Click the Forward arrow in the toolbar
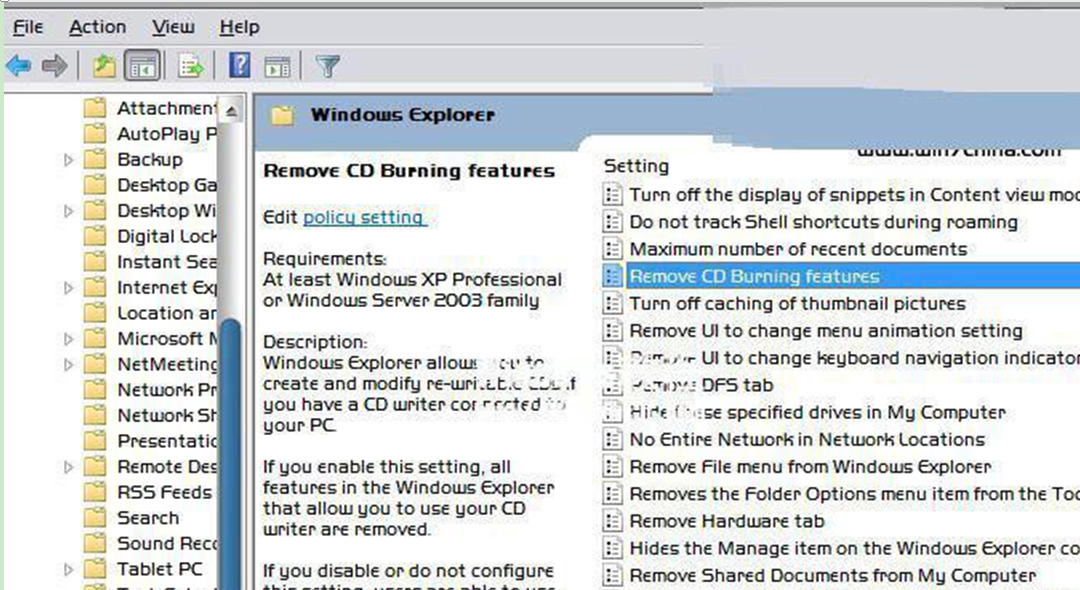 click(x=54, y=66)
